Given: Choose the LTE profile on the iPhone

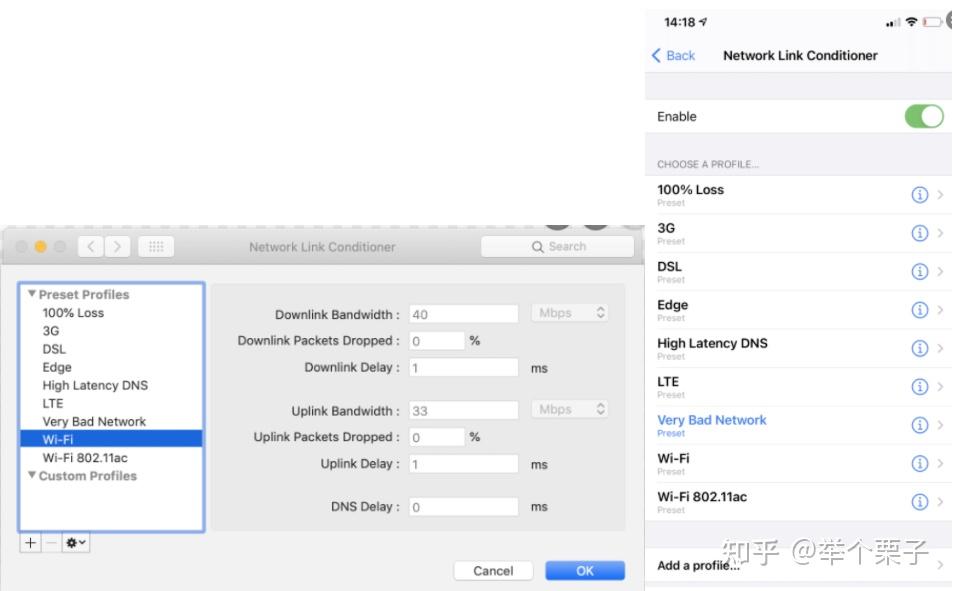Looking at the screenshot, I should 760,387.
